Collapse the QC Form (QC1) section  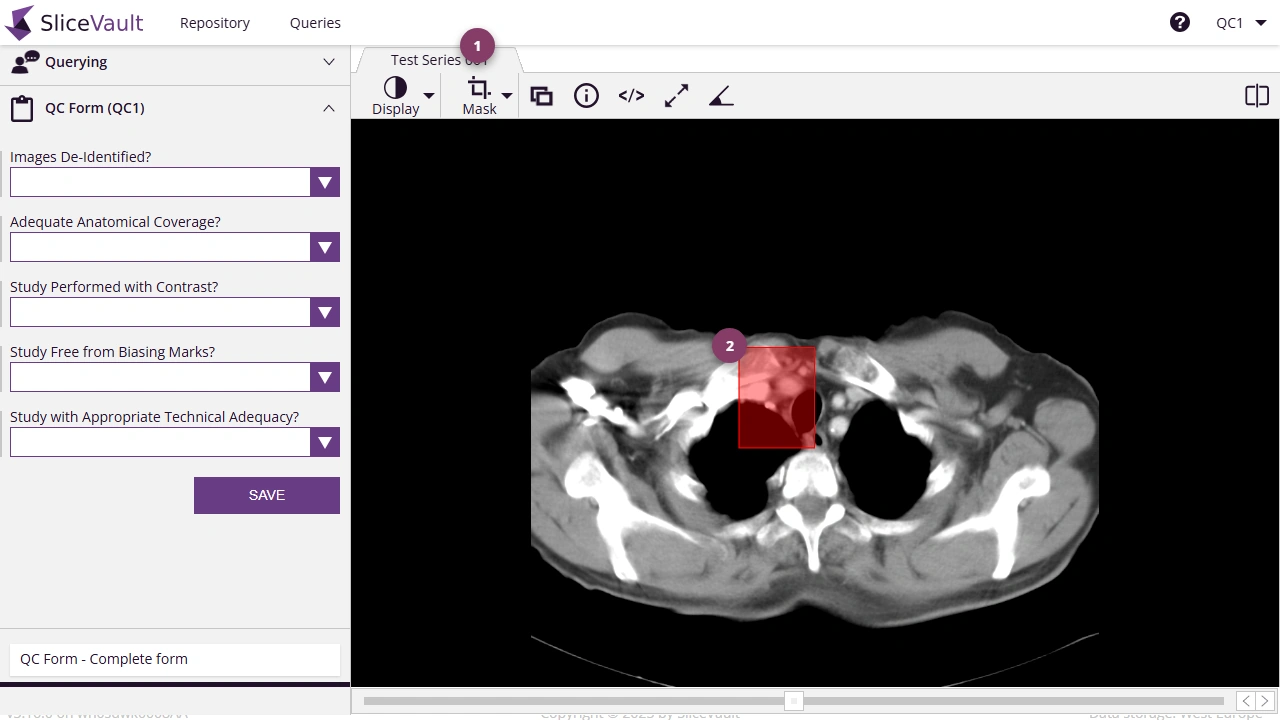click(329, 108)
